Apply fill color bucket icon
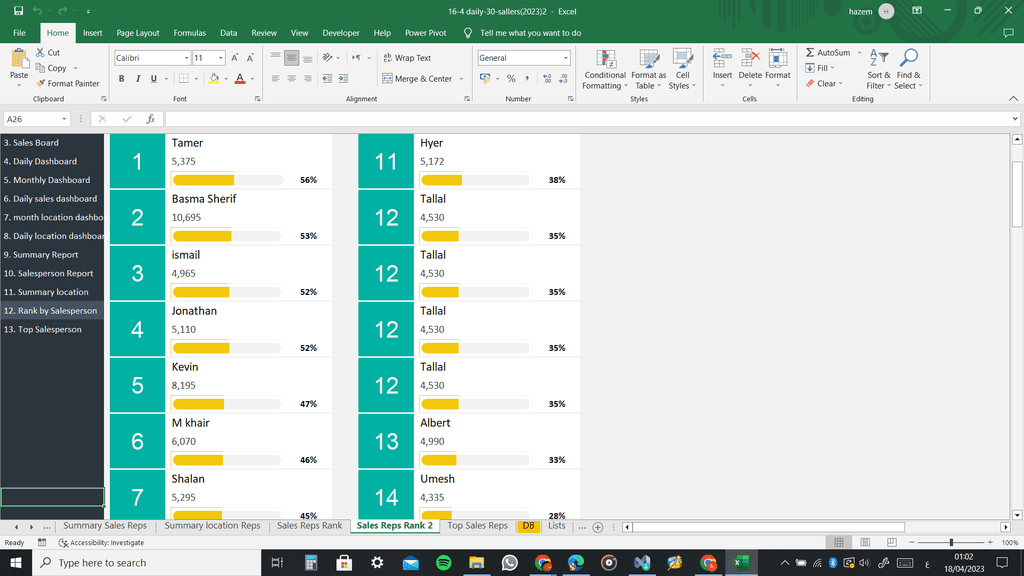The height and width of the screenshot is (576, 1024). 214,79
